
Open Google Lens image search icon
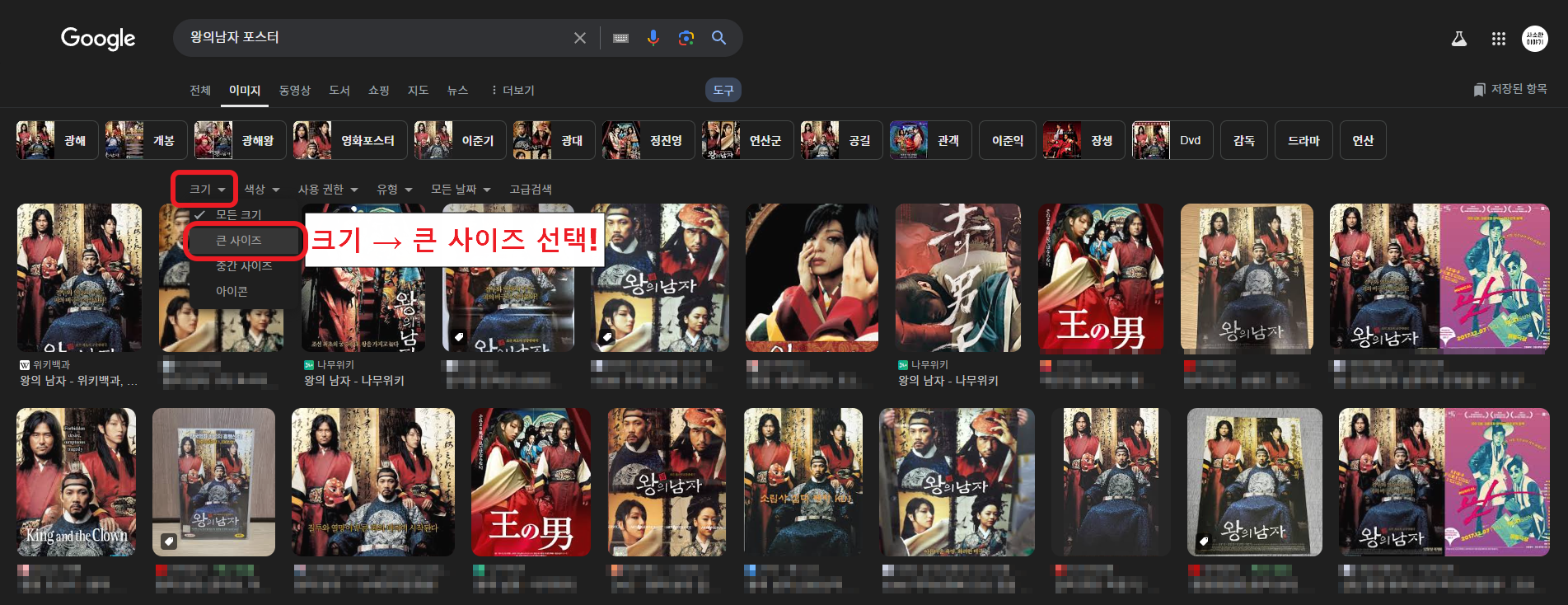click(686, 38)
